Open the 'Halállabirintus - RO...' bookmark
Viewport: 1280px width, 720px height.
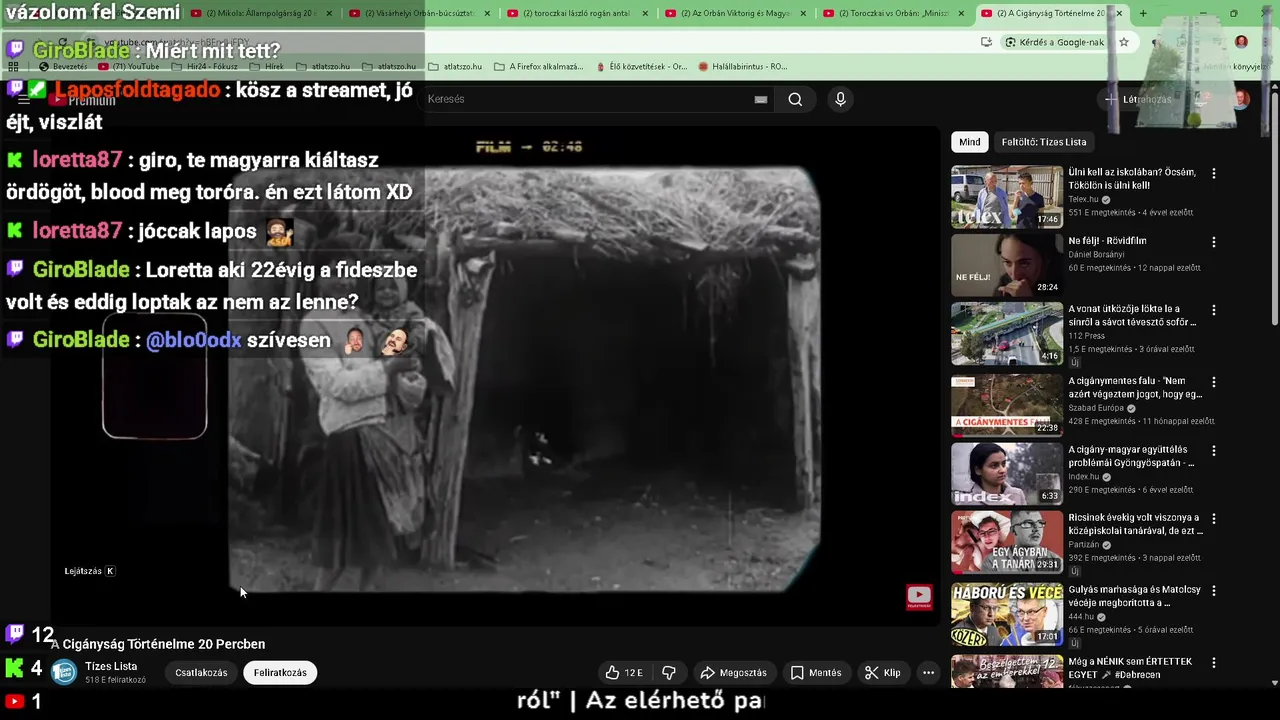[x=743, y=66]
